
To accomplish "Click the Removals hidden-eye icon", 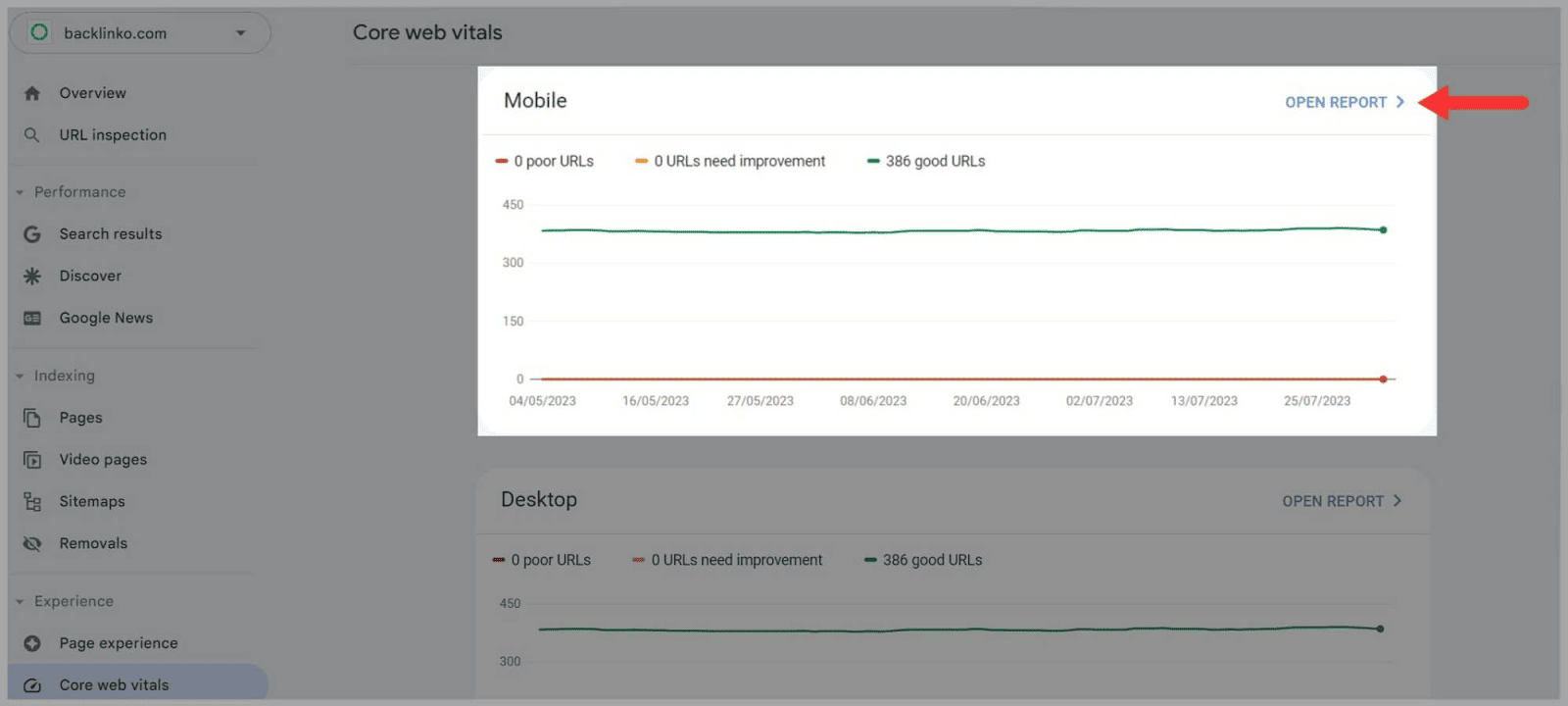I will tap(32, 543).
